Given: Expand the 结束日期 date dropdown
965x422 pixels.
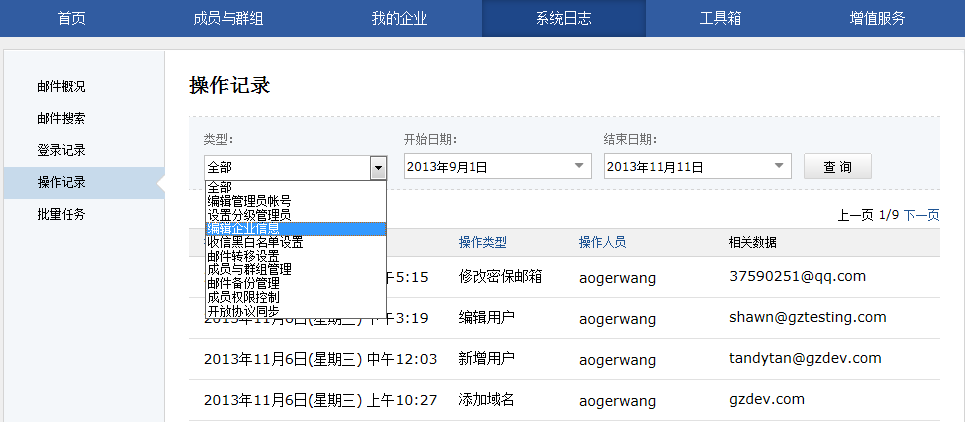Looking at the screenshot, I should [x=779, y=167].
